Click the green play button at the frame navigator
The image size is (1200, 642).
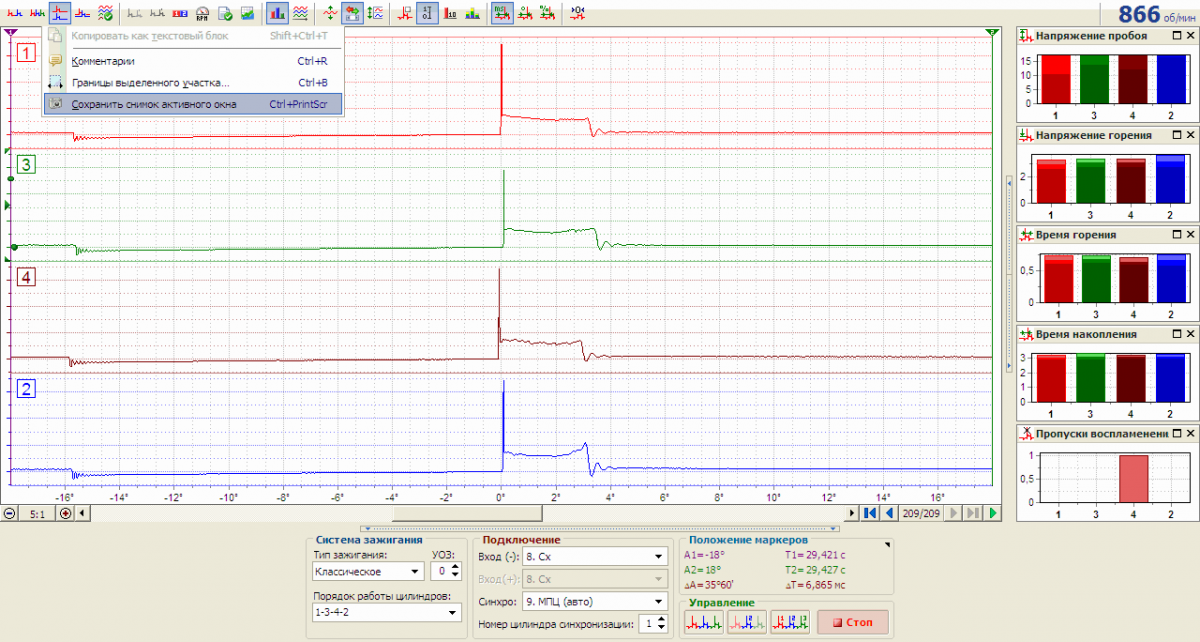coord(993,513)
